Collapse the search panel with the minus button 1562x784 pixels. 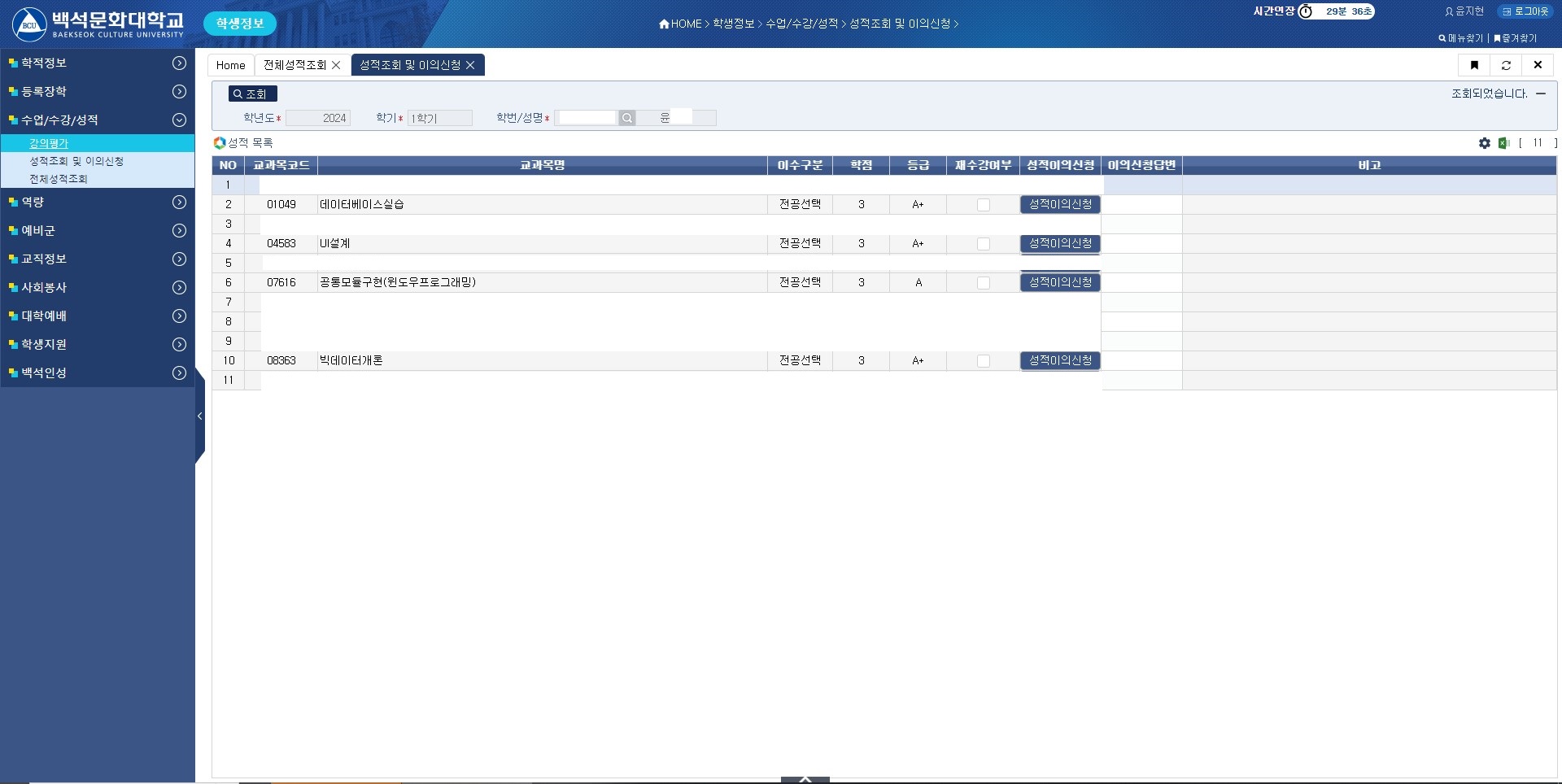click(x=1541, y=94)
